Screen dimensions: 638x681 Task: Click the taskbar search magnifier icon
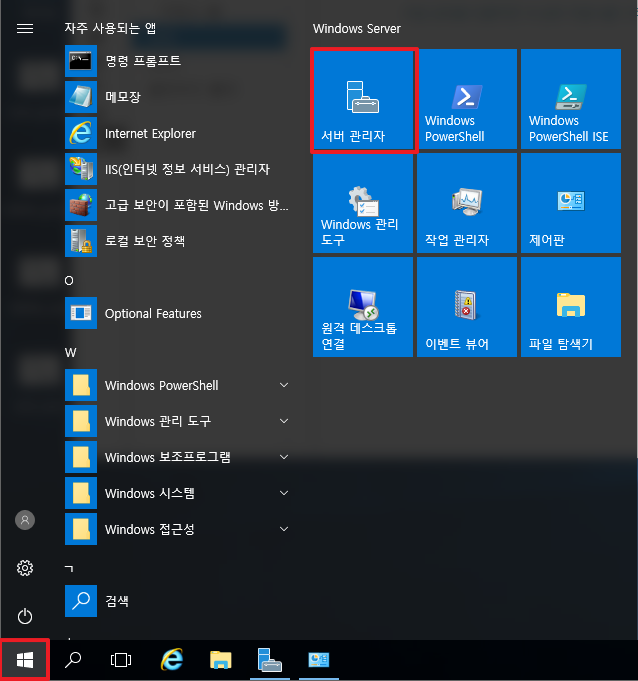[x=73, y=660]
